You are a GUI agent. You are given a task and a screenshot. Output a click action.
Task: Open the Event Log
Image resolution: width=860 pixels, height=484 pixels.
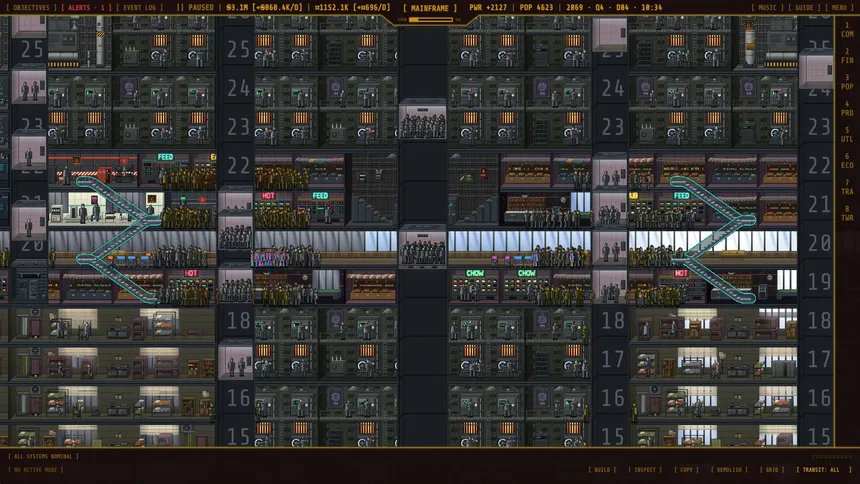pyautogui.click(x=139, y=8)
